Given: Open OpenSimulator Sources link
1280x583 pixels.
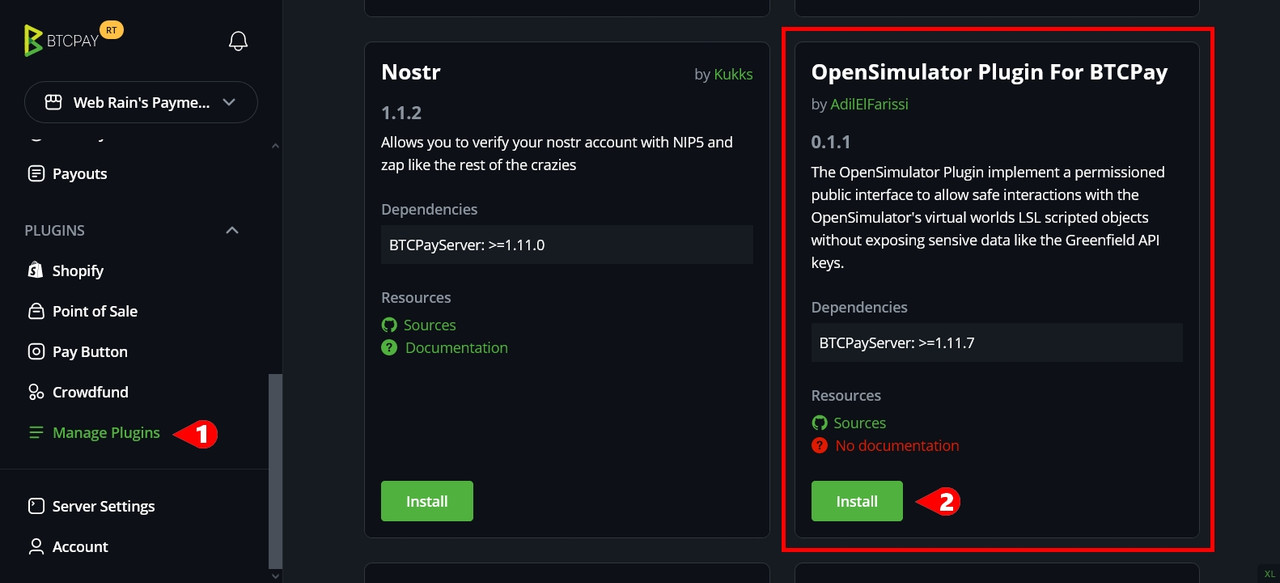Looking at the screenshot, I should coord(860,423).
